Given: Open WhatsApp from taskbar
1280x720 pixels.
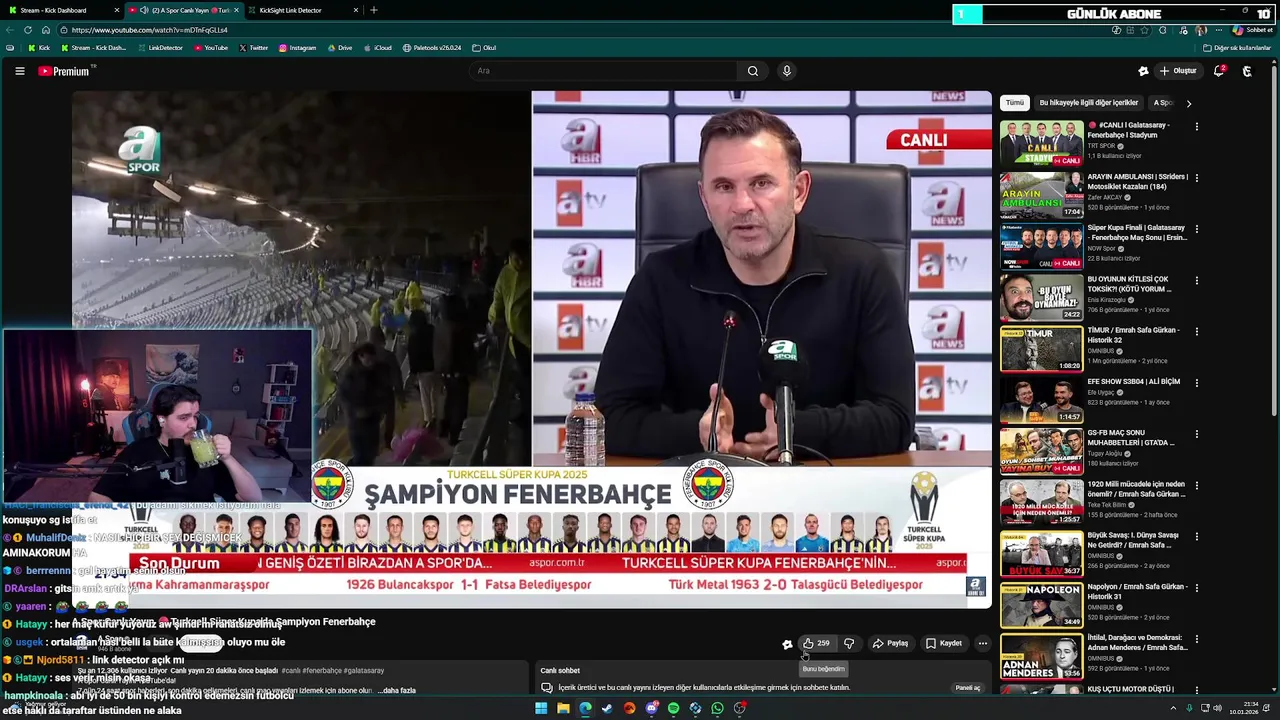Looking at the screenshot, I should [717, 708].
